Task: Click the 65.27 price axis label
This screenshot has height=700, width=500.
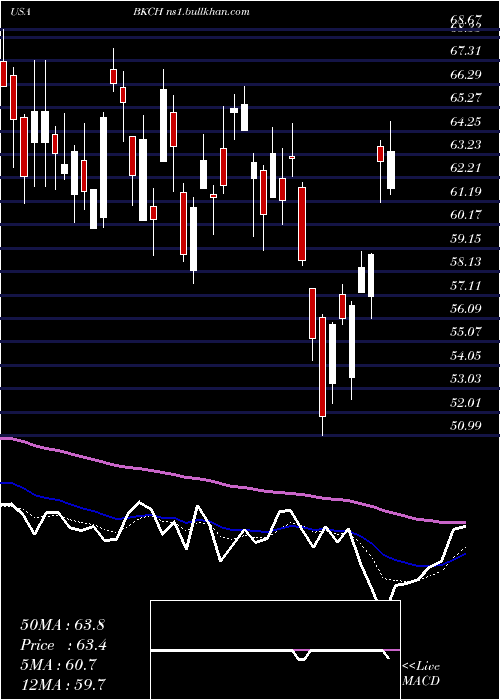Action: pyautogui.click(x=465, y=98)
